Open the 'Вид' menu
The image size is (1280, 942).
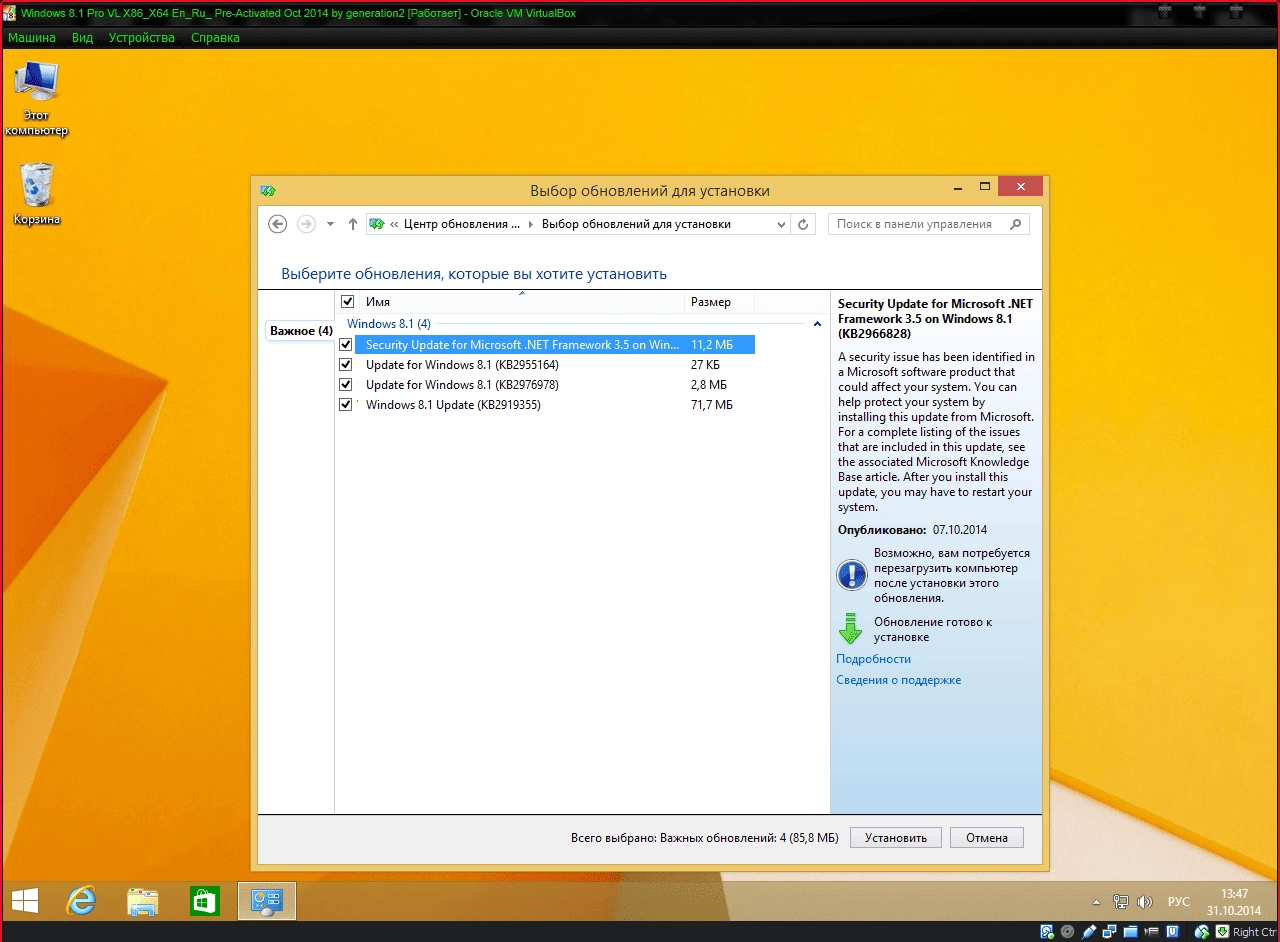83,37
